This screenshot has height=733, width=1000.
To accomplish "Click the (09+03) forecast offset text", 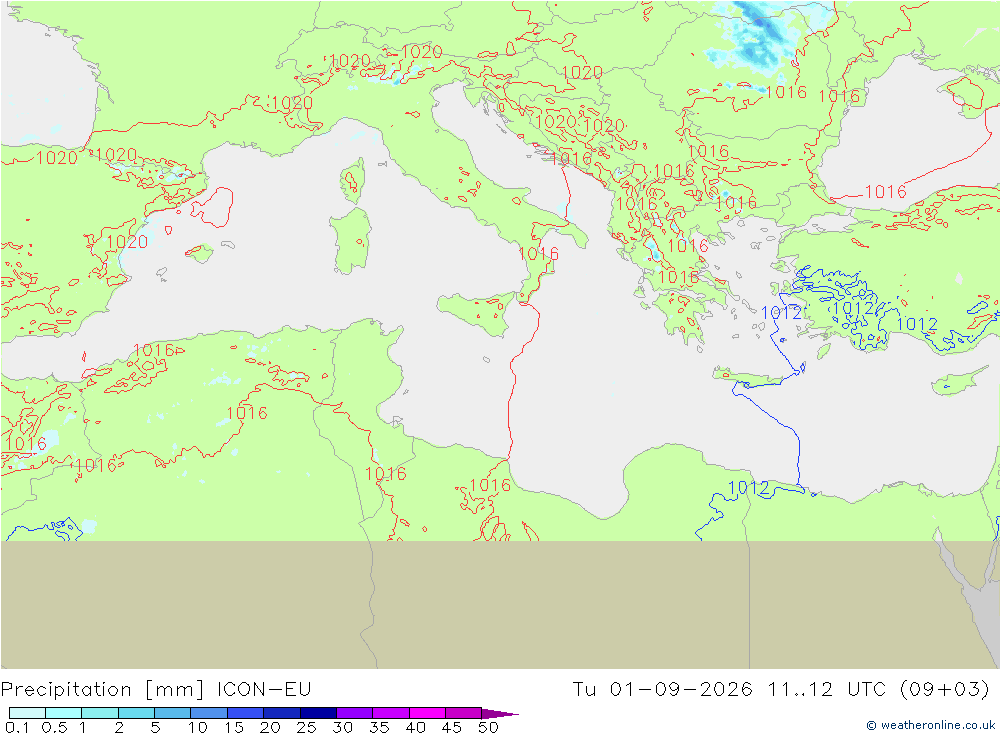I will coord(945,690).
